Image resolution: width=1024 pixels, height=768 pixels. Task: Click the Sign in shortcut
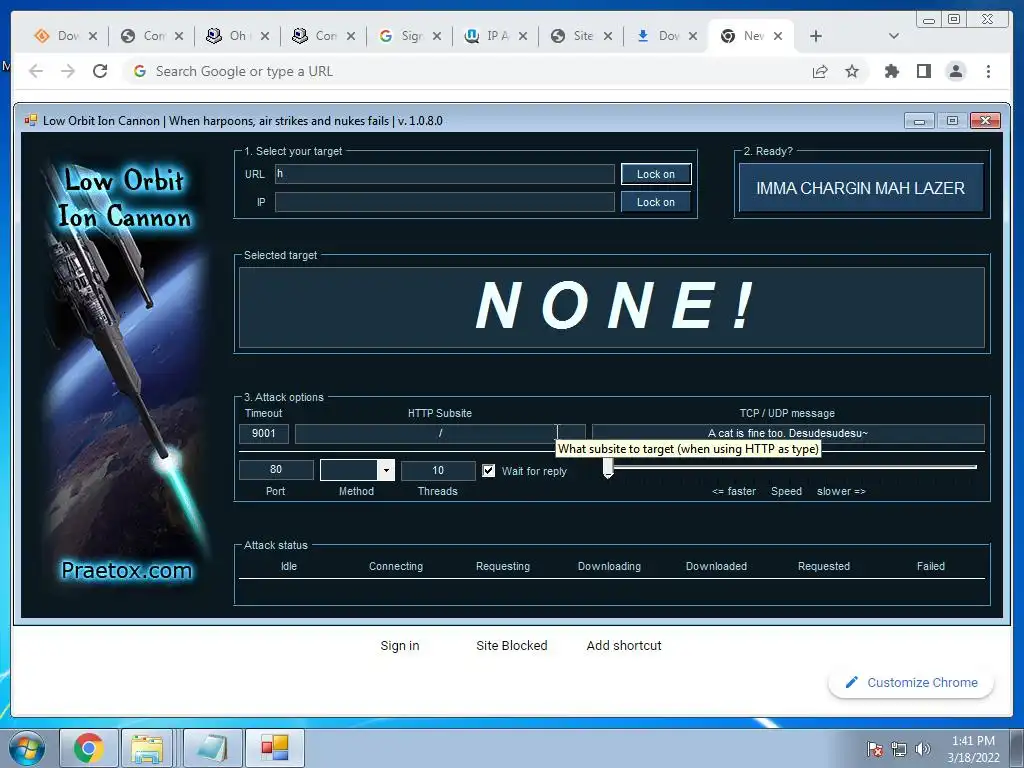coord(400,645)
